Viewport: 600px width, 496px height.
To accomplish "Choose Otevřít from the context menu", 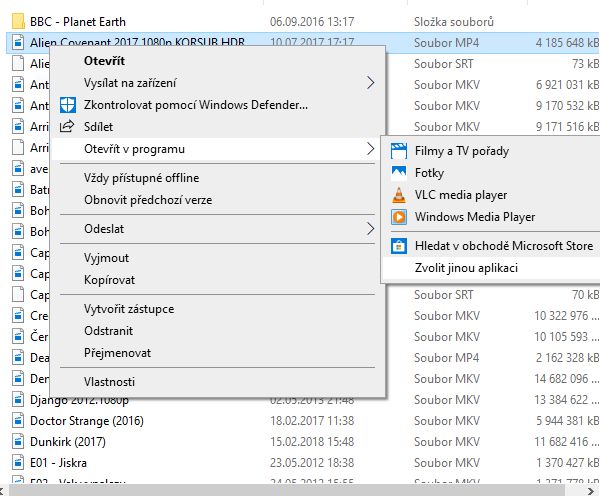I will pyautogui.click(x=218, y=61).
